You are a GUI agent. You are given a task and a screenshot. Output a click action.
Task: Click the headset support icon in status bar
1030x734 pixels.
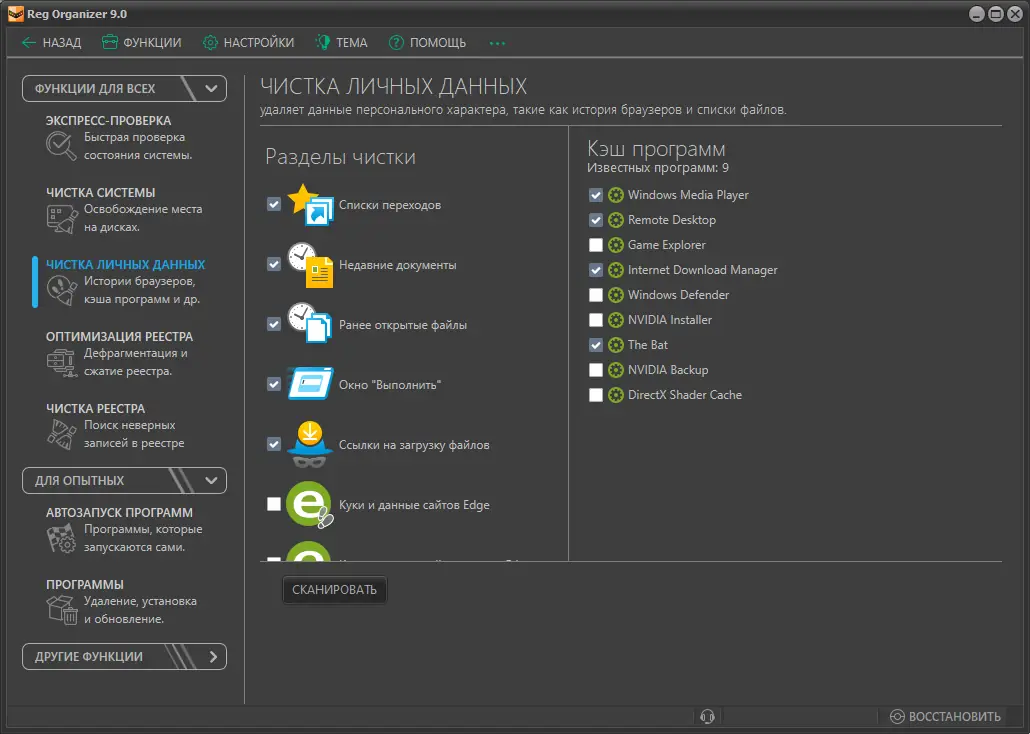click(x=707, y=716)
